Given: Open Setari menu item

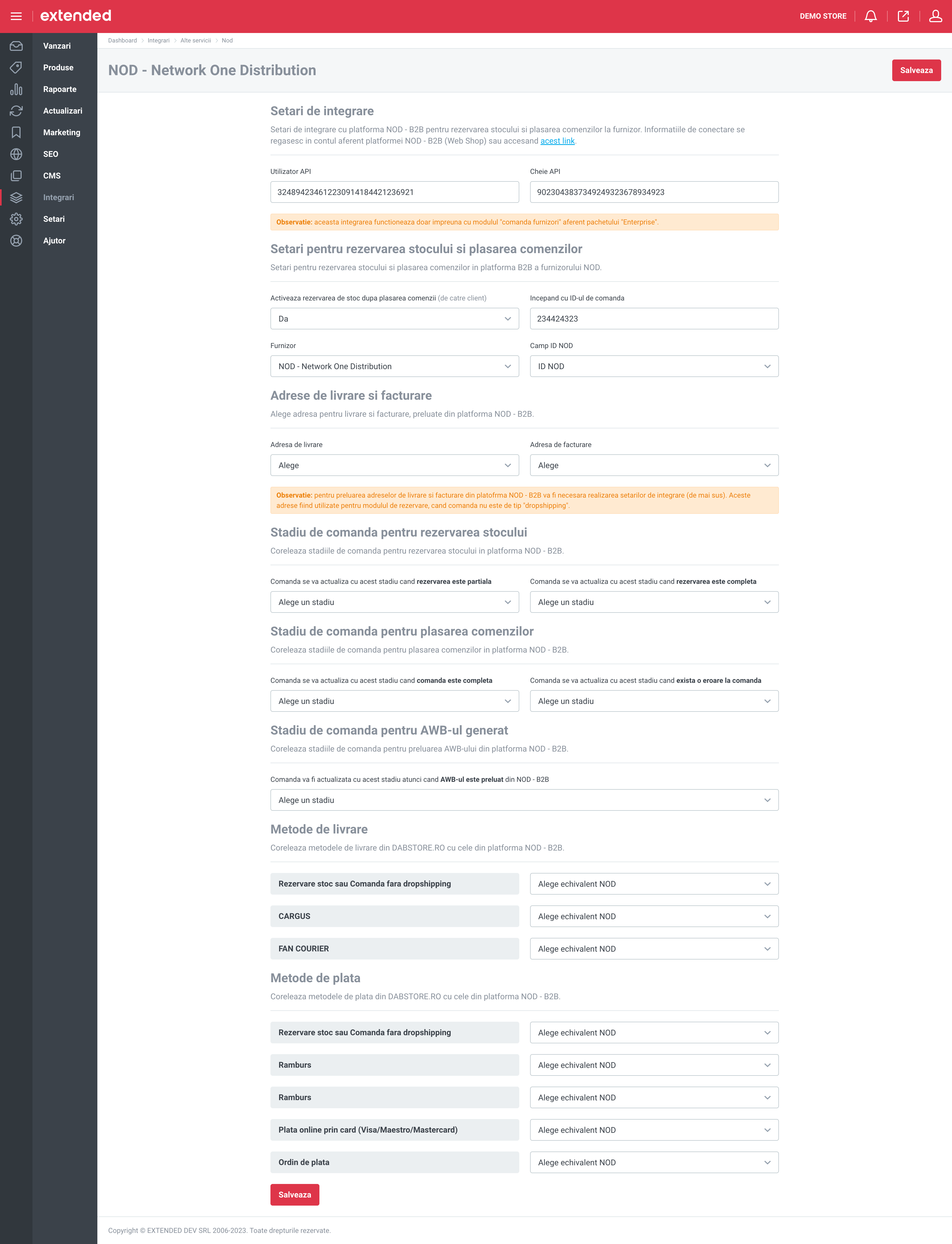Looking at the screenshot, I should tap(54, 219).
